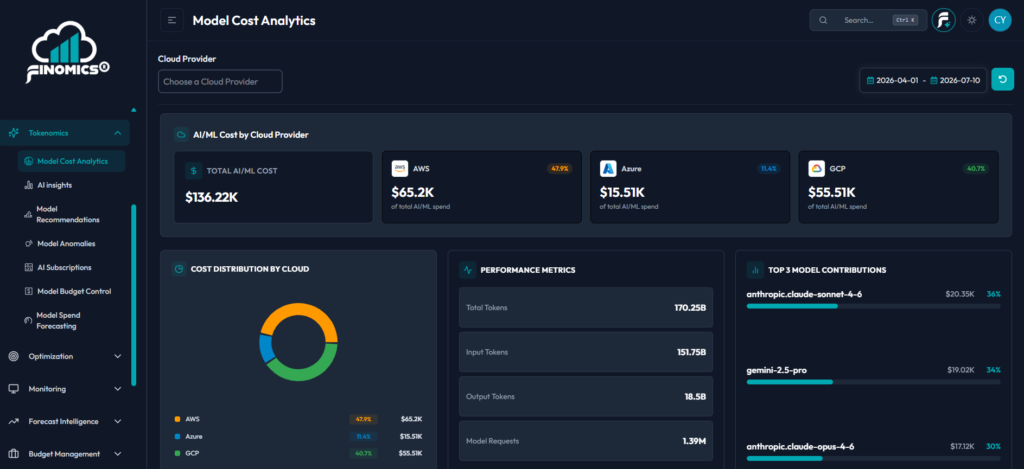
Task: Open AI Subscriptions page
Action: [64, 267]
